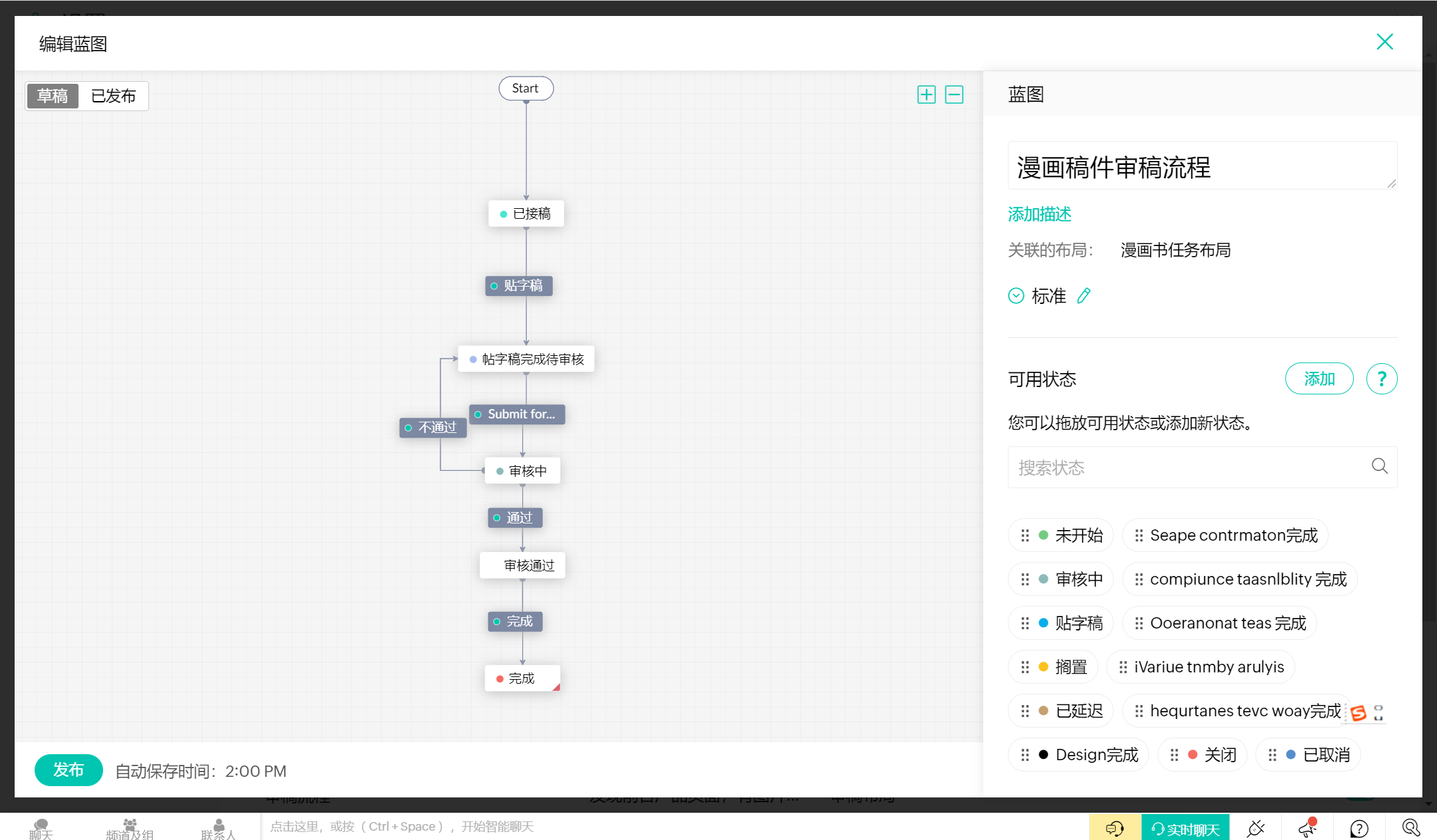Close the 编辑蓝图 dialog
Viewport: 1437px width, 840px height.
tap(1384, 42)
